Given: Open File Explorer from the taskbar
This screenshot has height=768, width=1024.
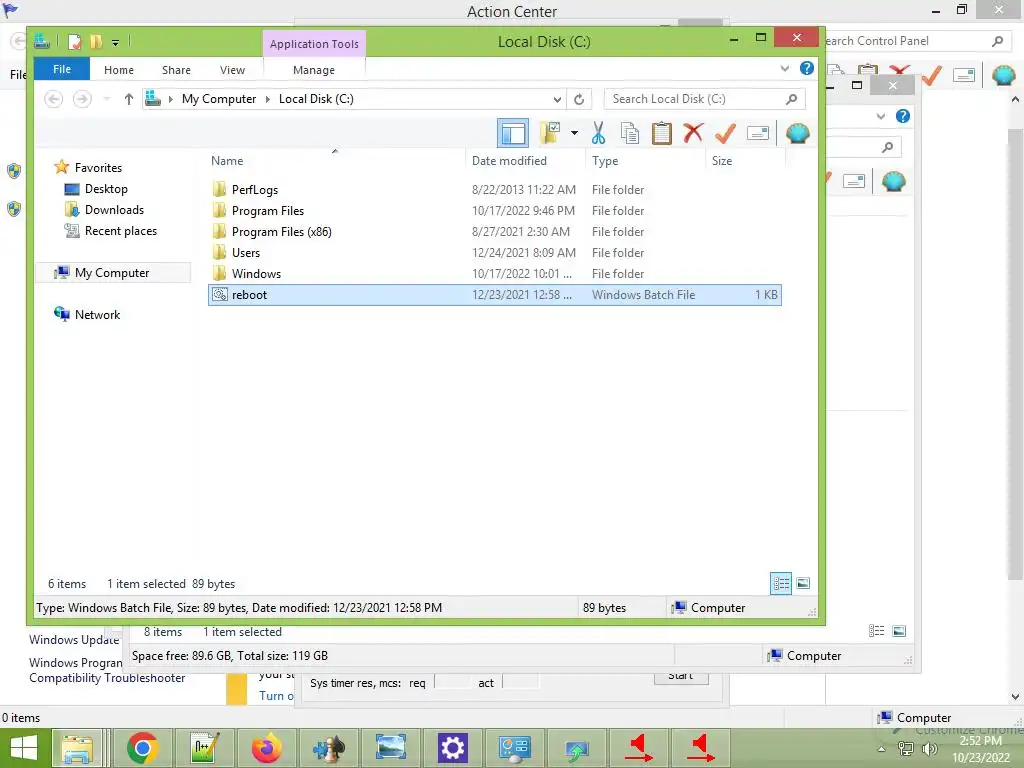Looking at the screenshot, I should [x=77, y=748].
